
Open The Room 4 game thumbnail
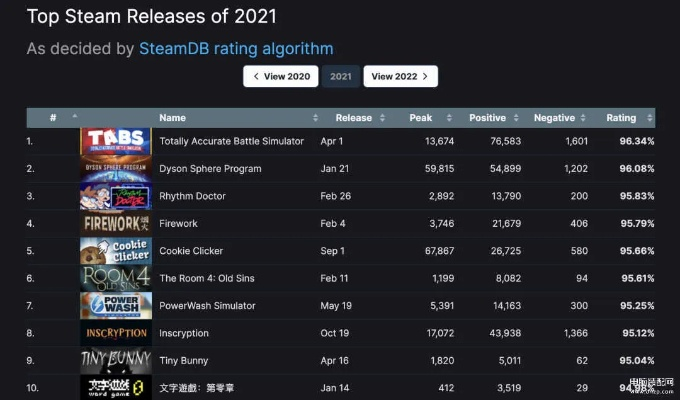[x=115, y=278]
